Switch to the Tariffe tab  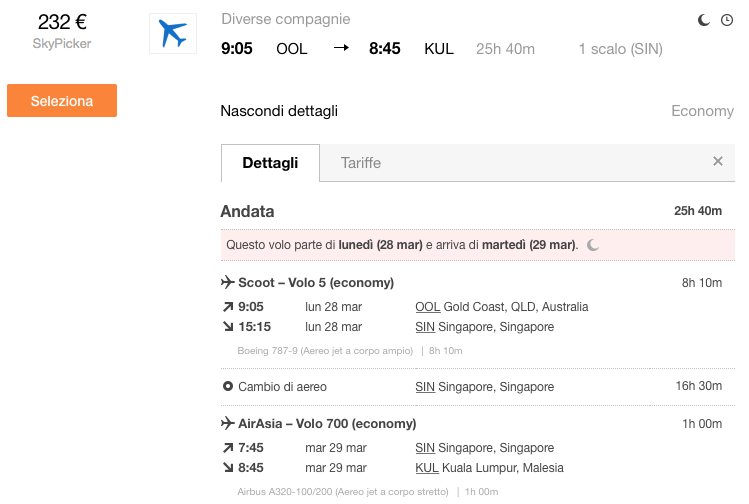click(x=361, y=163)
